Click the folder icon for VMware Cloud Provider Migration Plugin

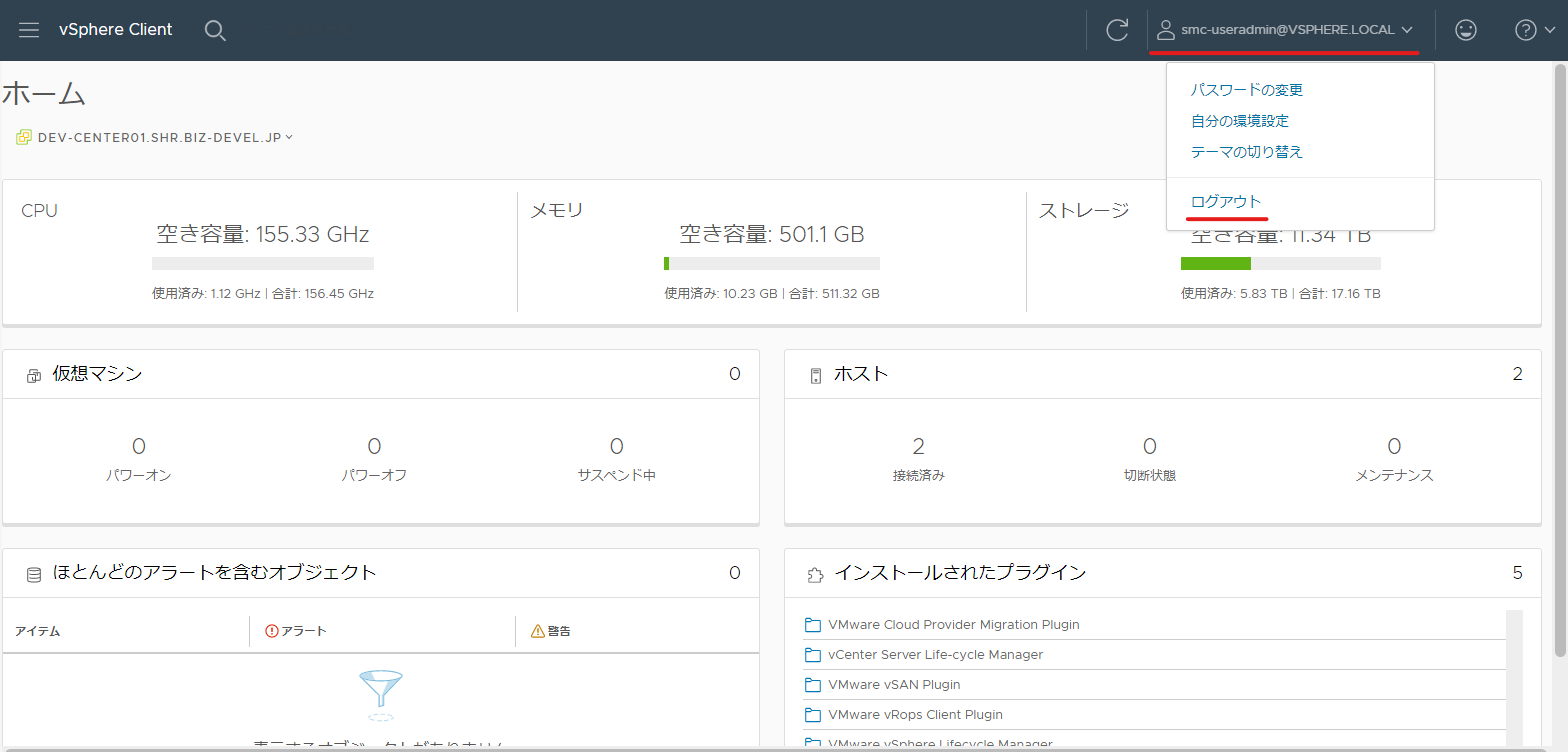[x=813, y=625]
